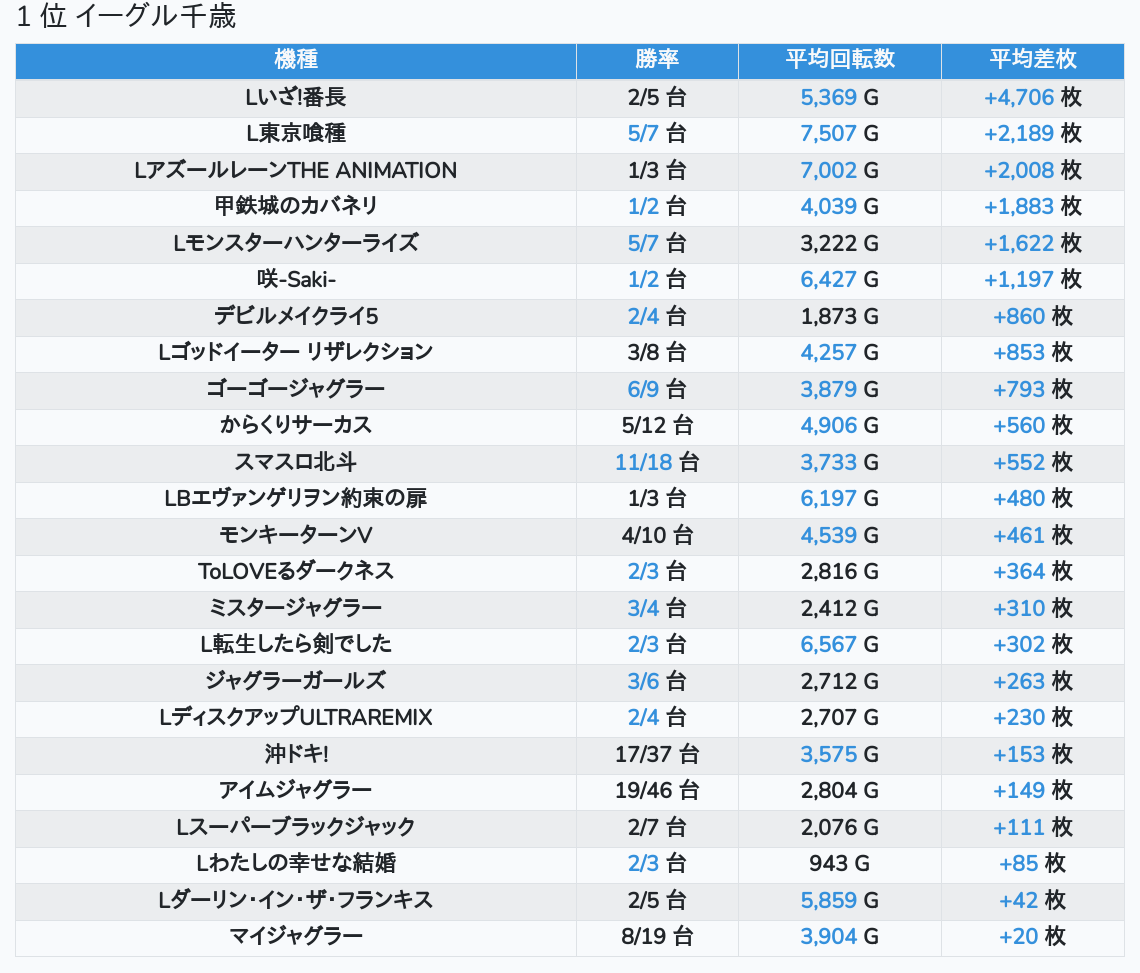Click the 4,039 G average spins value
This screenshot has height=973, width=1140.
point(840,207)
